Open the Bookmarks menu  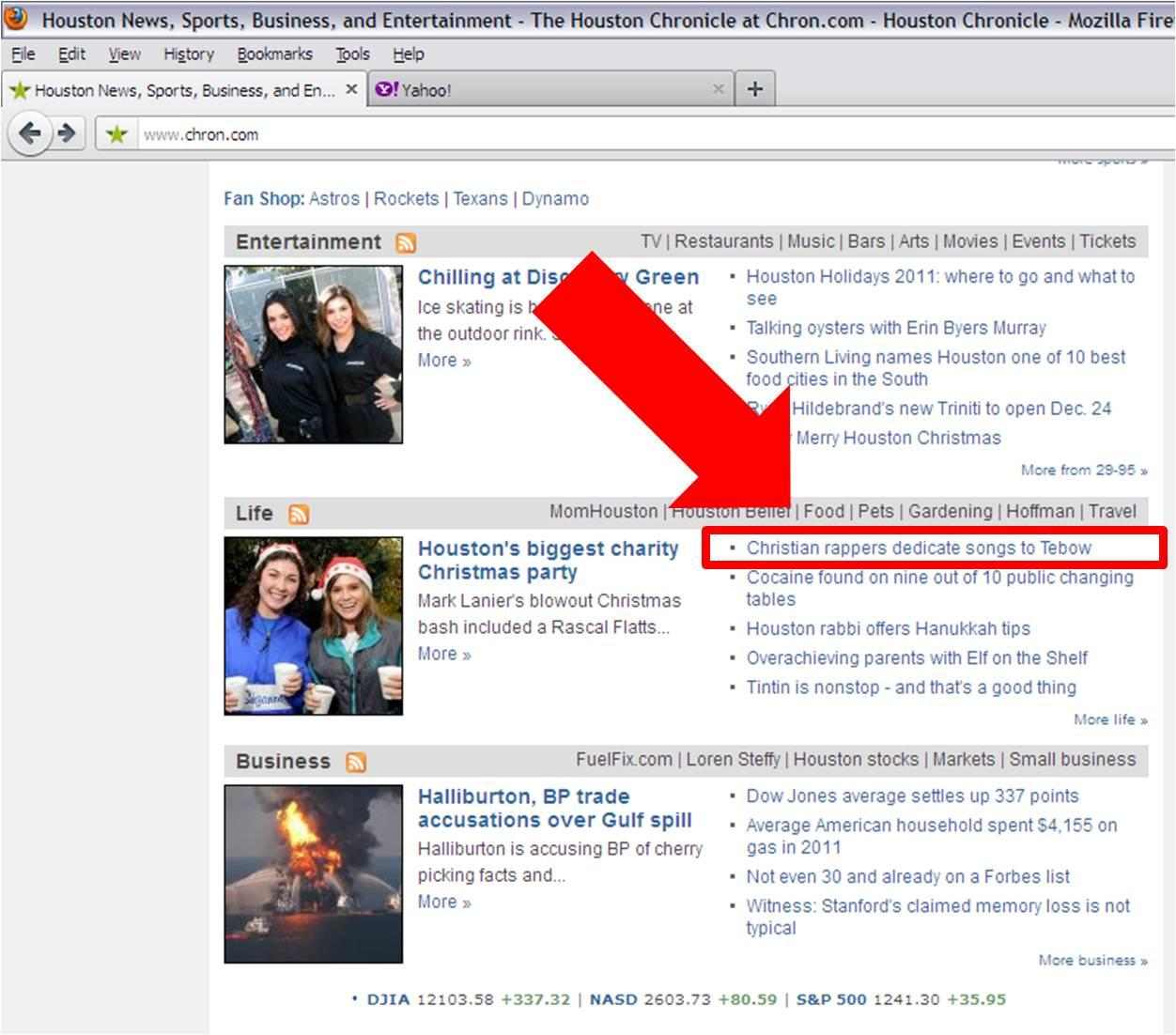(x=274, y=54)
